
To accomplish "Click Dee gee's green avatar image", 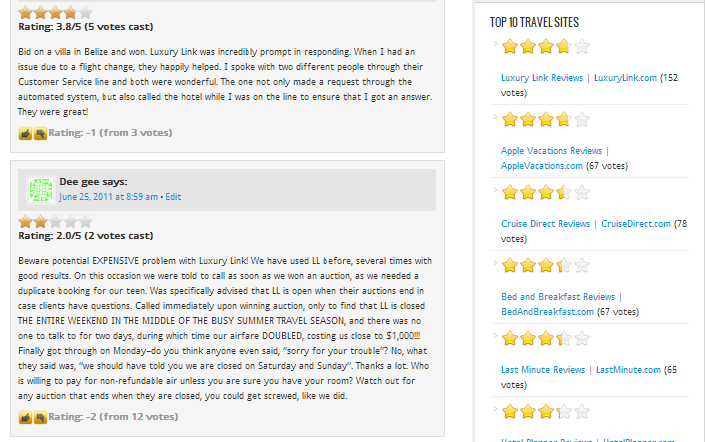I will (41, 190).
